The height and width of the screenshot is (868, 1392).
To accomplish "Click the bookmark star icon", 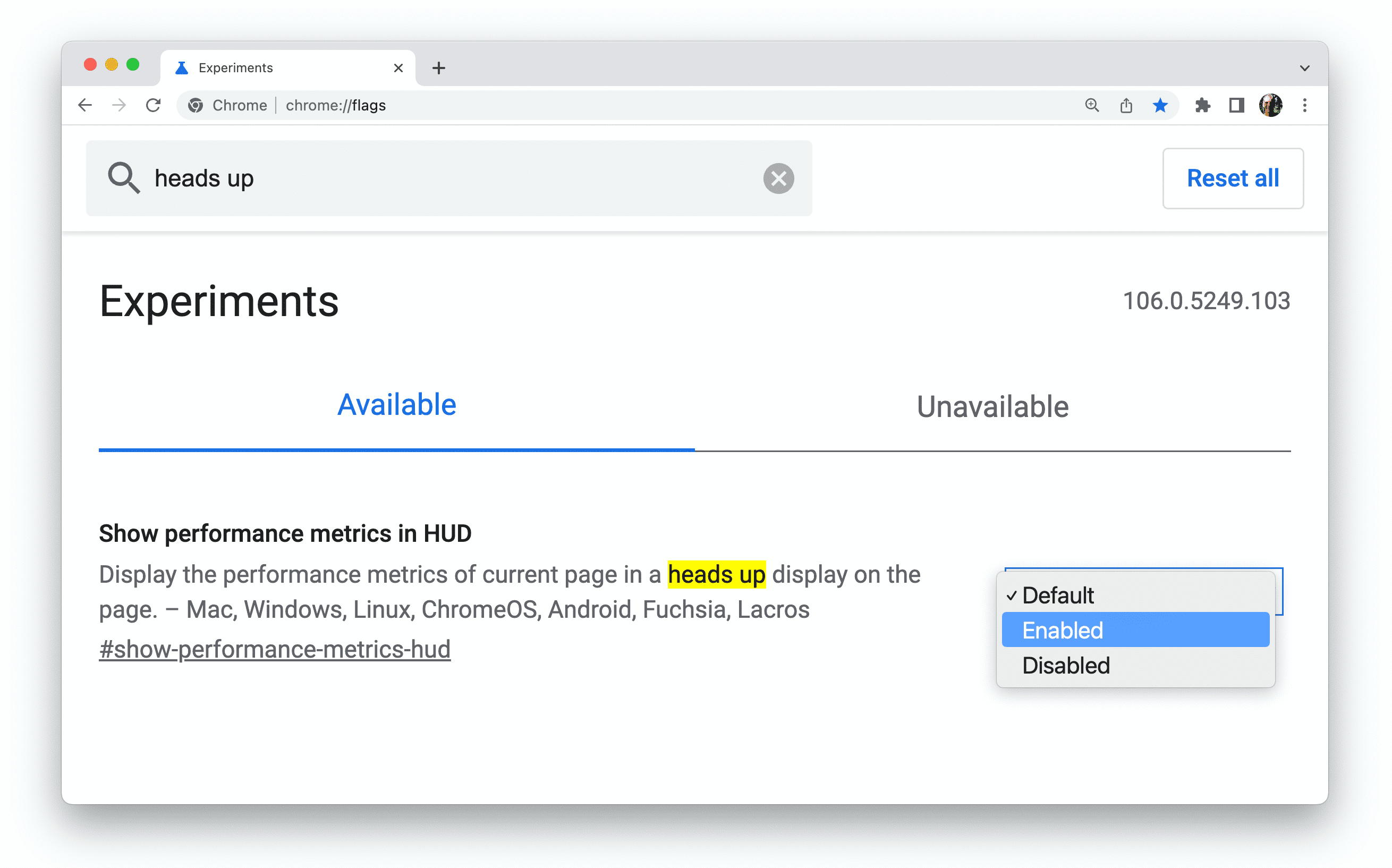I will (1158, 105).
